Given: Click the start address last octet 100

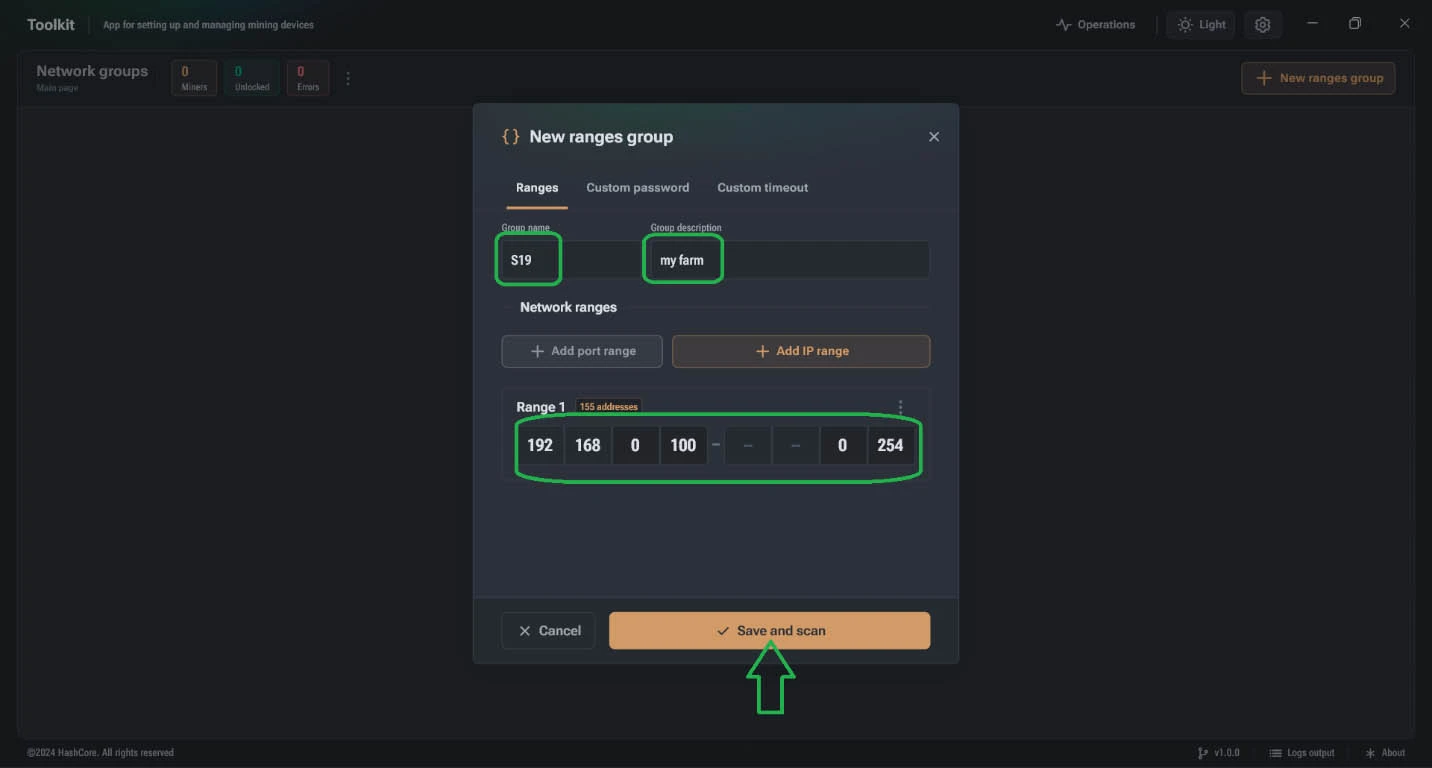Looking at the screenshot, I should 683,445.
